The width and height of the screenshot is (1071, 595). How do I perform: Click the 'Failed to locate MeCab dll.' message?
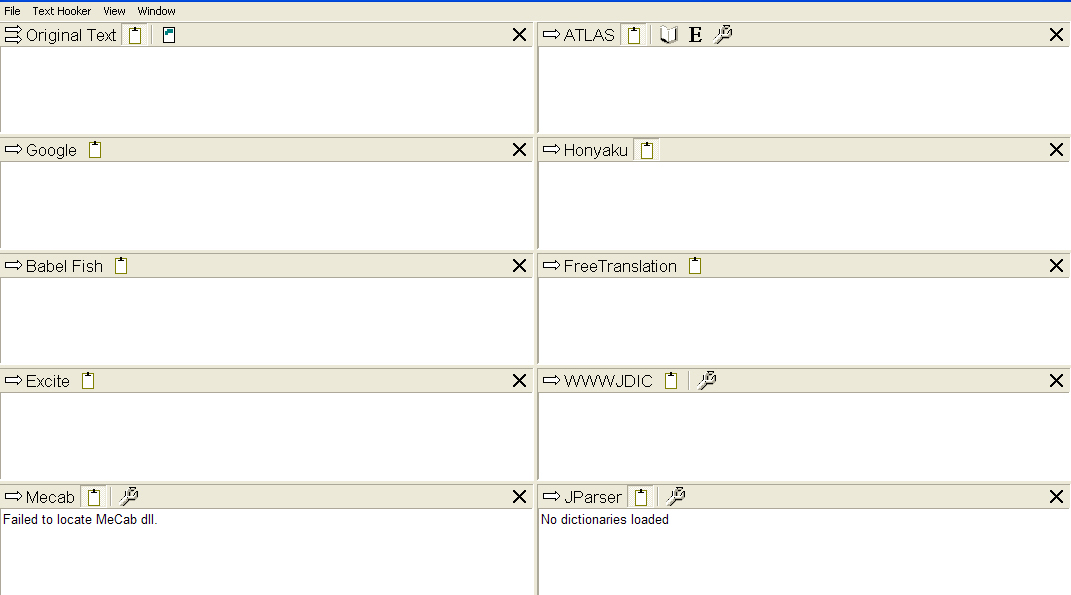80,520
